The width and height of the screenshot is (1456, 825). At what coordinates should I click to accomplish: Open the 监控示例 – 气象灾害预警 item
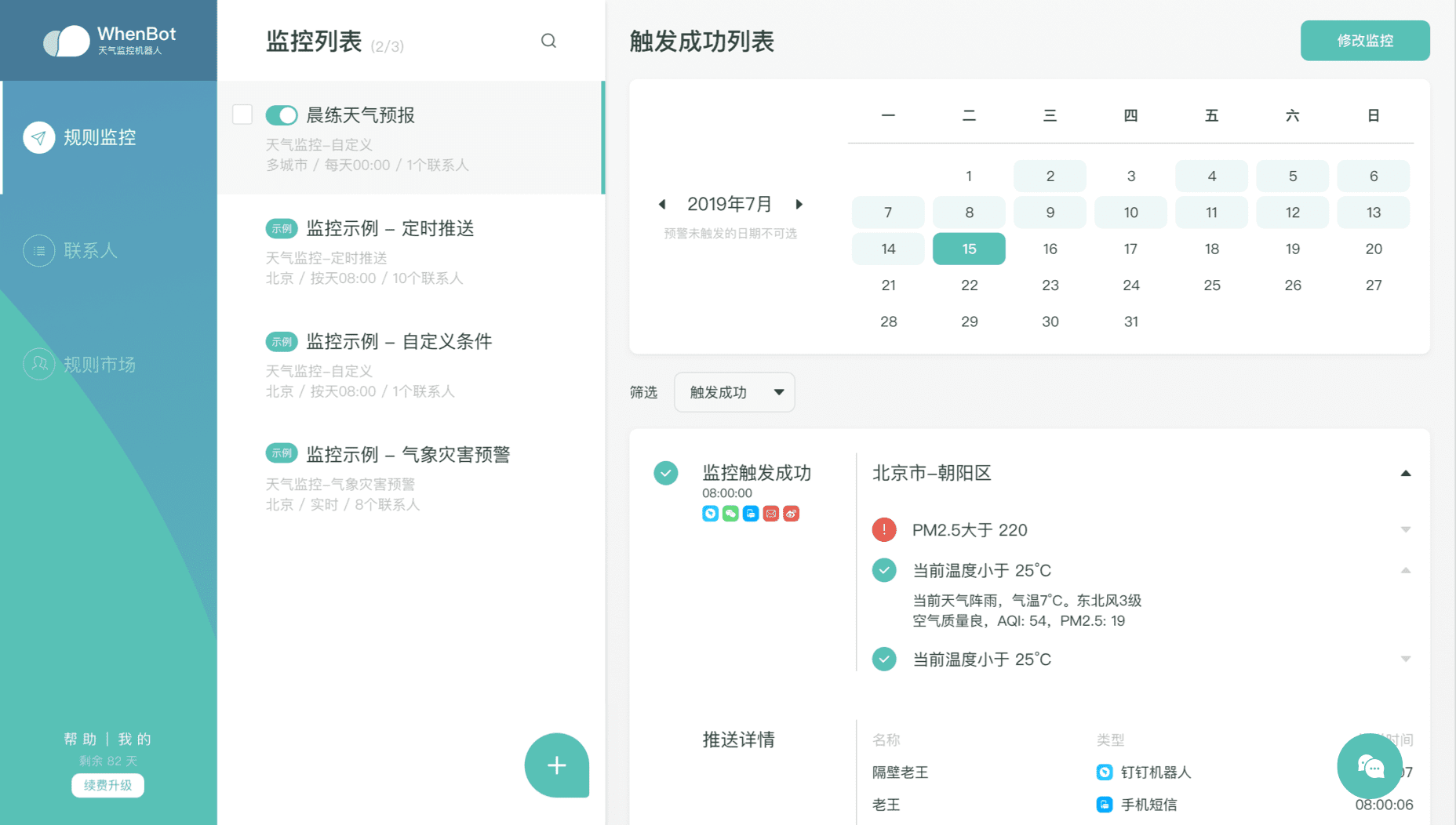[407, 455]
